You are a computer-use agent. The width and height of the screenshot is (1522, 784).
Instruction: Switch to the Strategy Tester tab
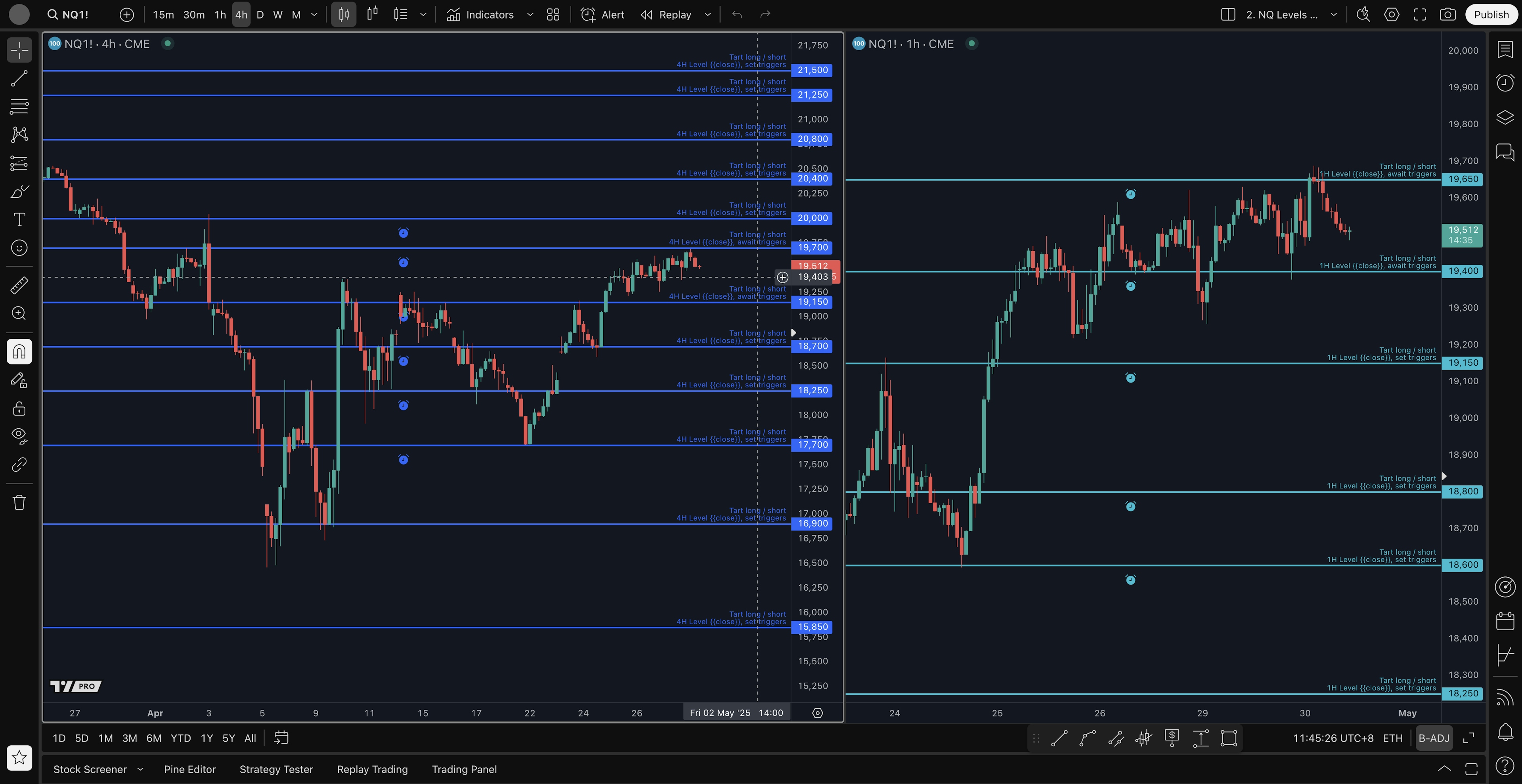click(276, 769)
